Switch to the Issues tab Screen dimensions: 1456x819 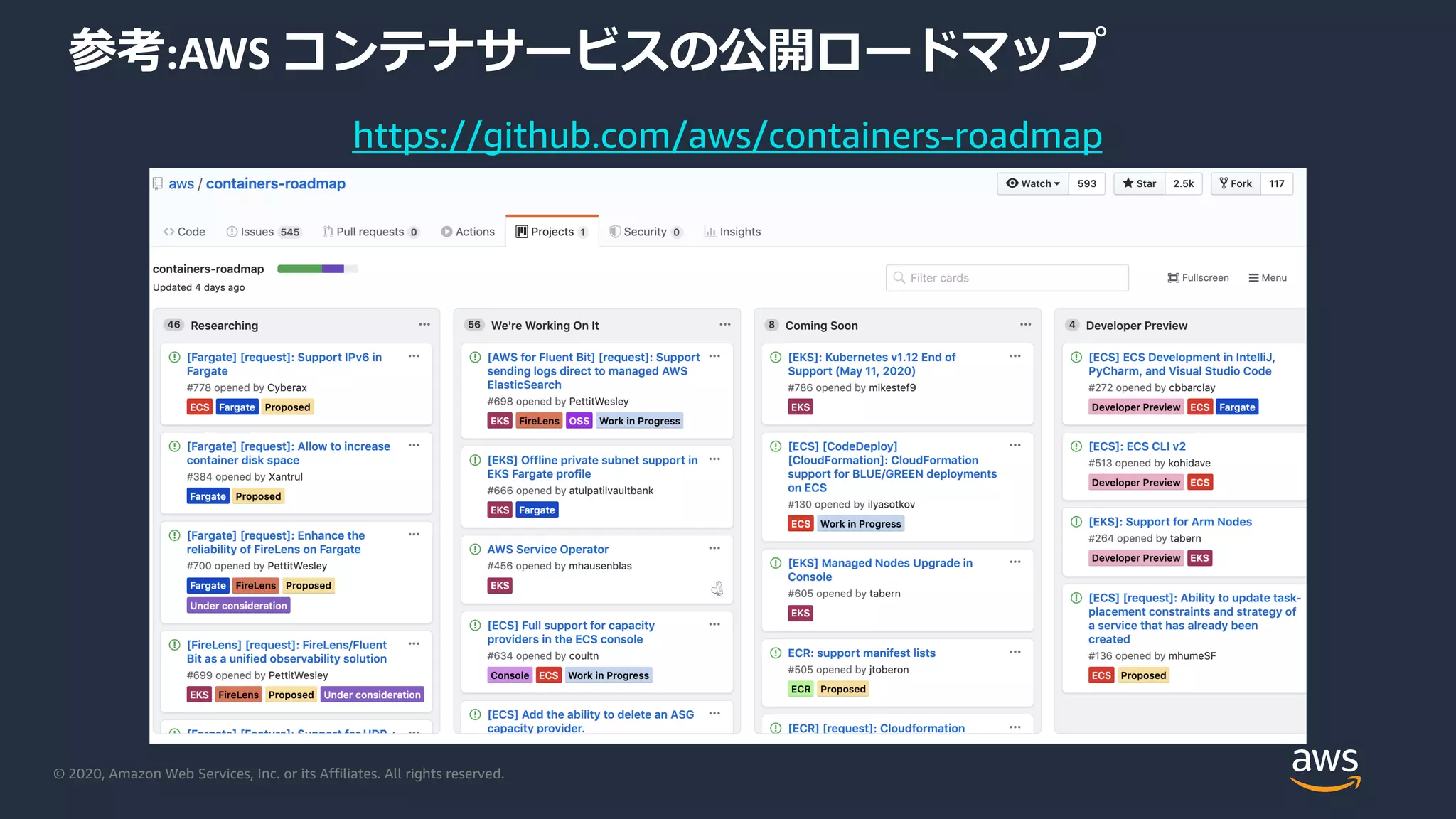click(264, 232)
